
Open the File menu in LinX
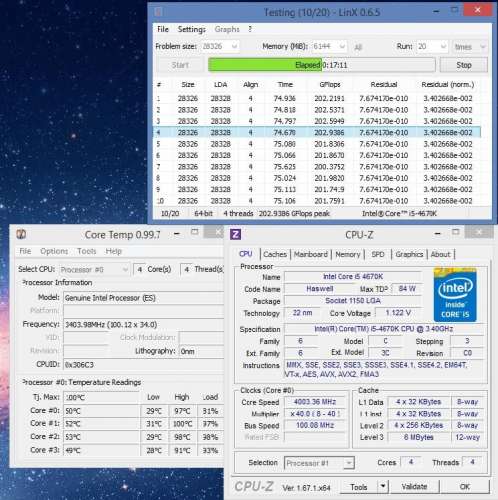click(163, 29)
